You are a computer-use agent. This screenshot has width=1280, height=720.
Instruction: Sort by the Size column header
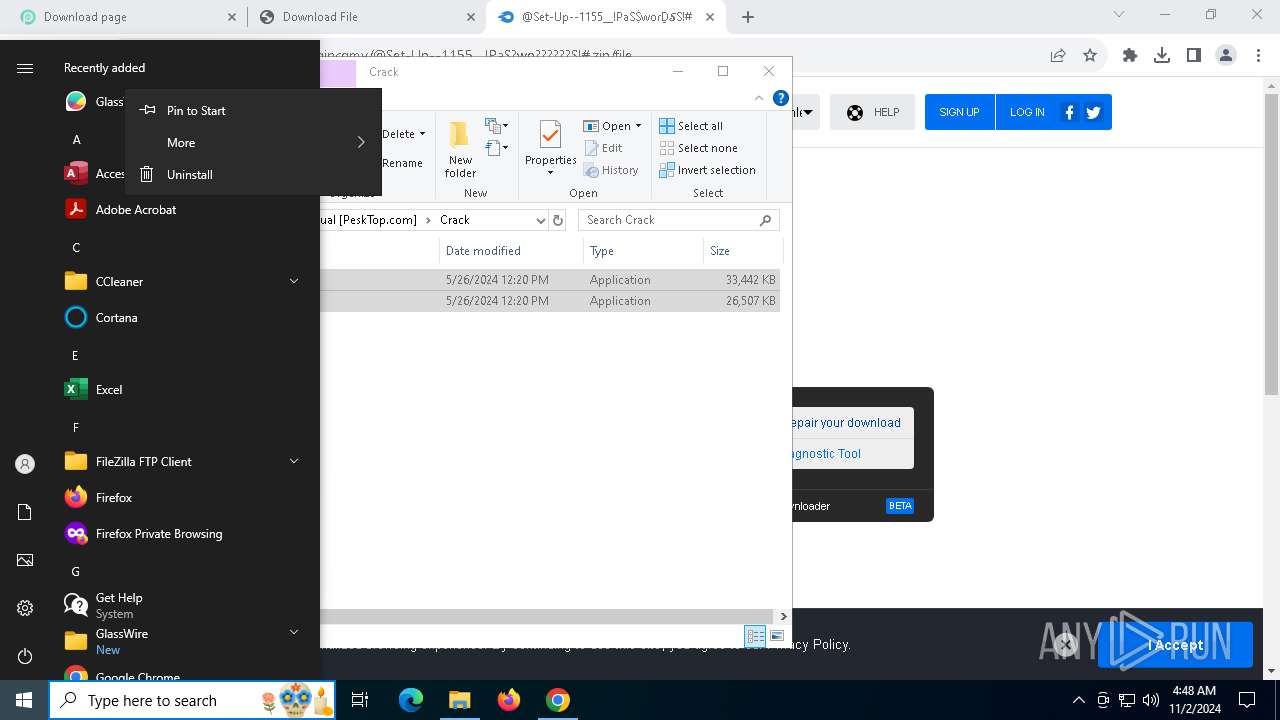[743, 251]
